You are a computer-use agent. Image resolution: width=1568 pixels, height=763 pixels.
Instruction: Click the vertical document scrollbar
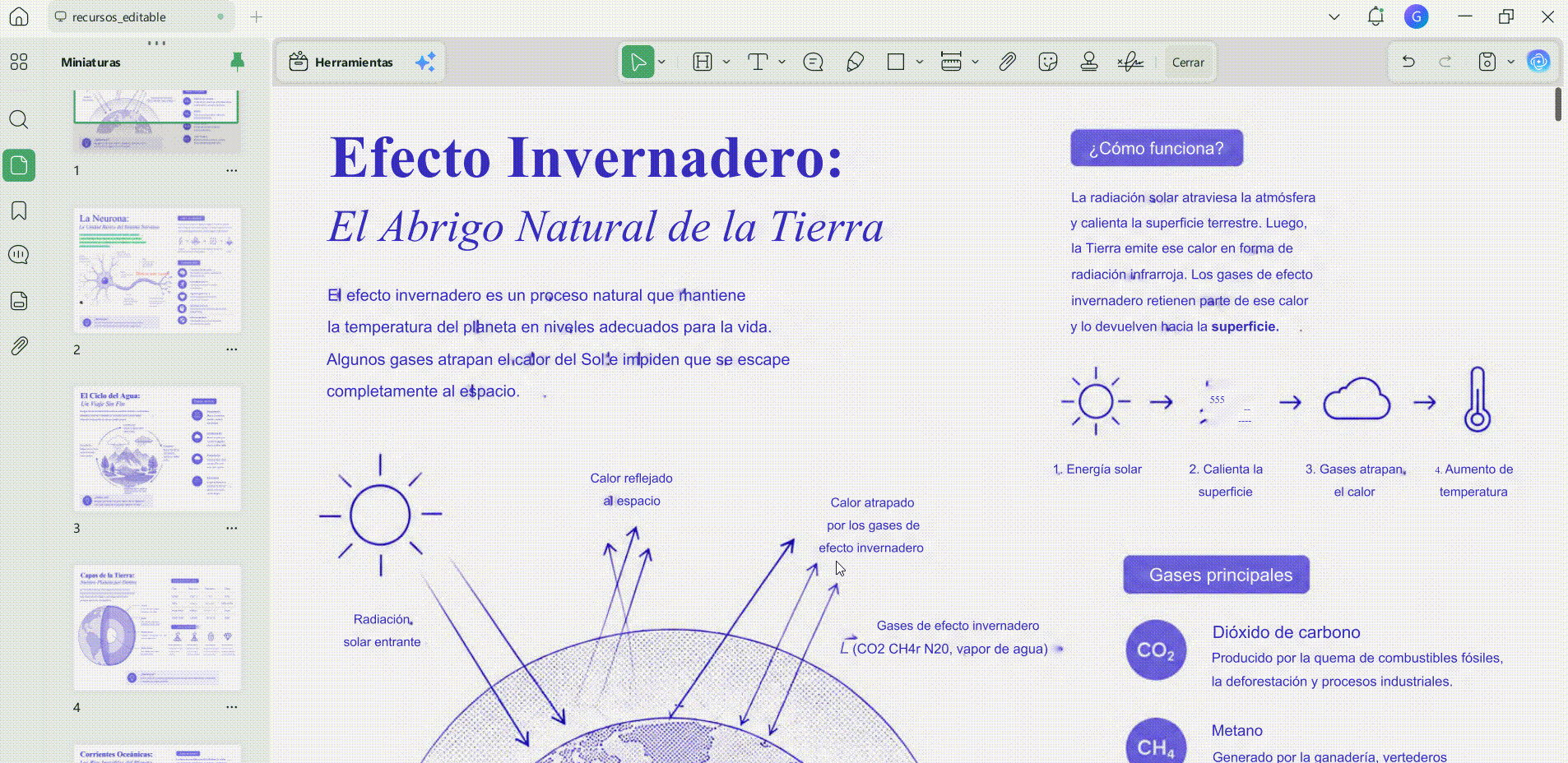tap(1558, 105)
